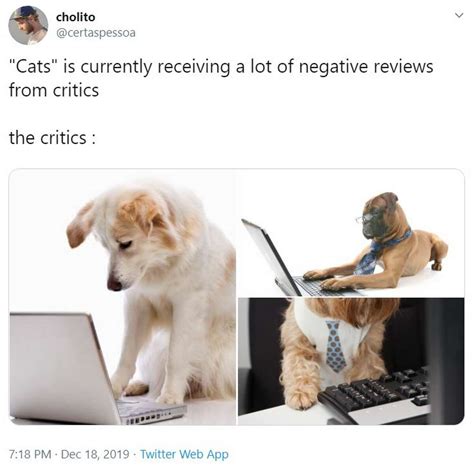Screen dimensions: 474x468
Task: Click the "the critics :" text line
Action: point(52,138)
